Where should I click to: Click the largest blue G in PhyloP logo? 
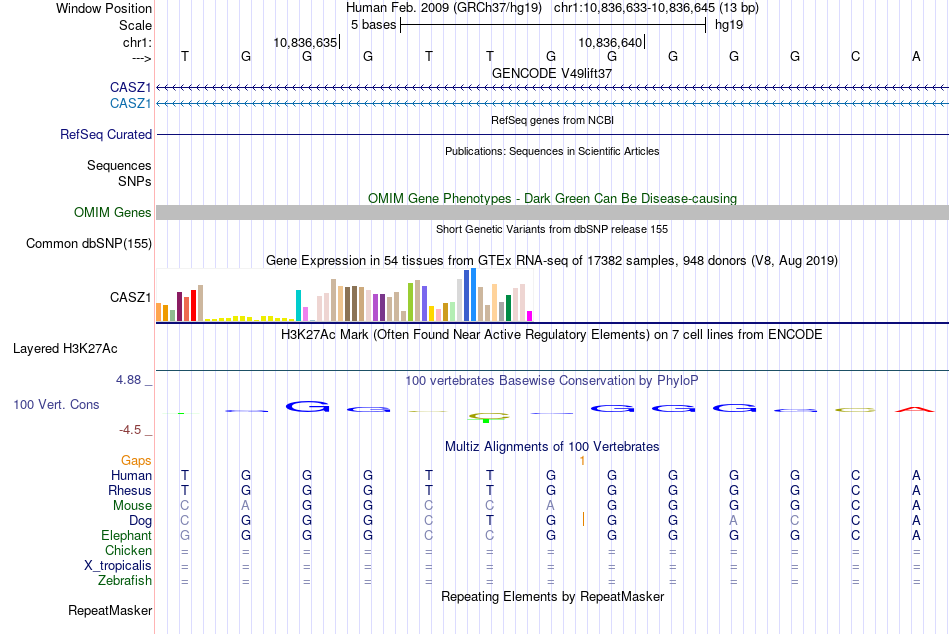308,407
